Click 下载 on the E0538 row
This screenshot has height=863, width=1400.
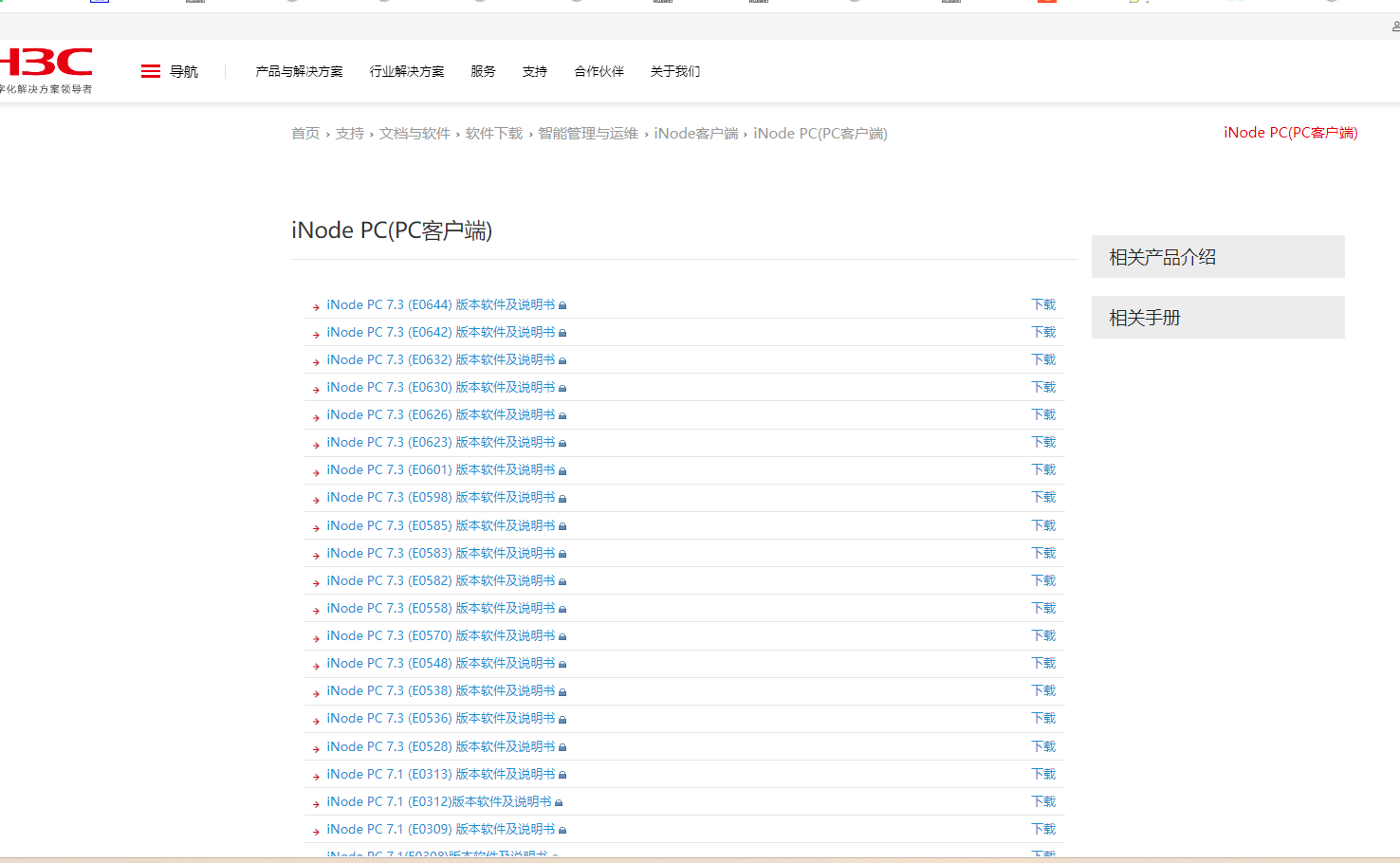(1043, 690)
